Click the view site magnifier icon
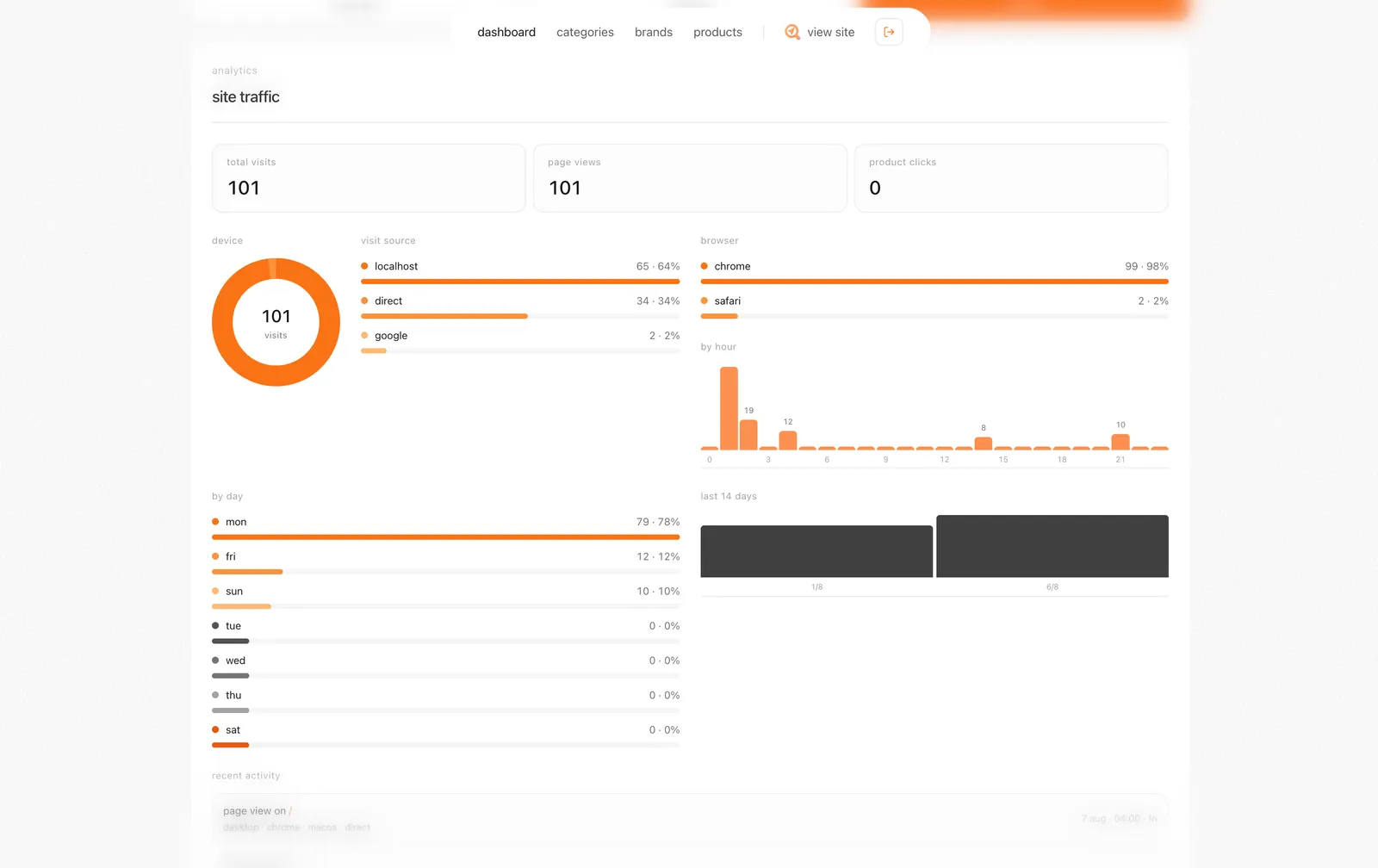The width and height of the screenshot is (1378, 868). 792,32
